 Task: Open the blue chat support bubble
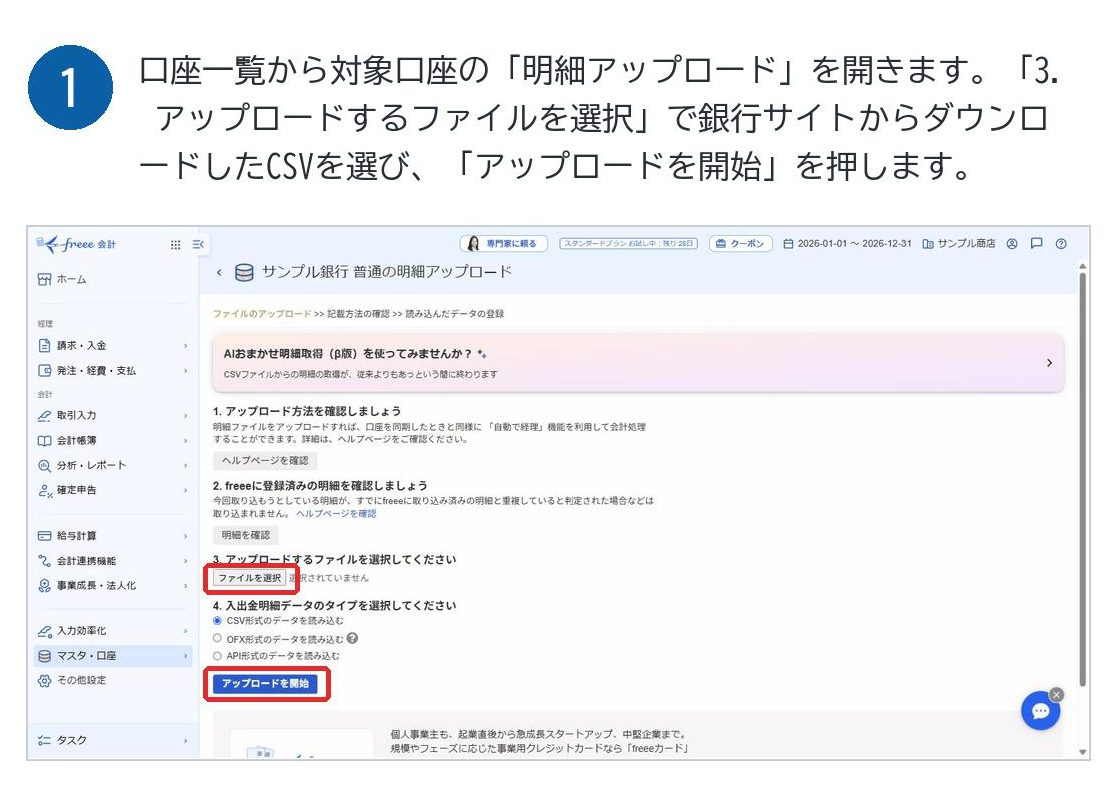pos(1040,711)
